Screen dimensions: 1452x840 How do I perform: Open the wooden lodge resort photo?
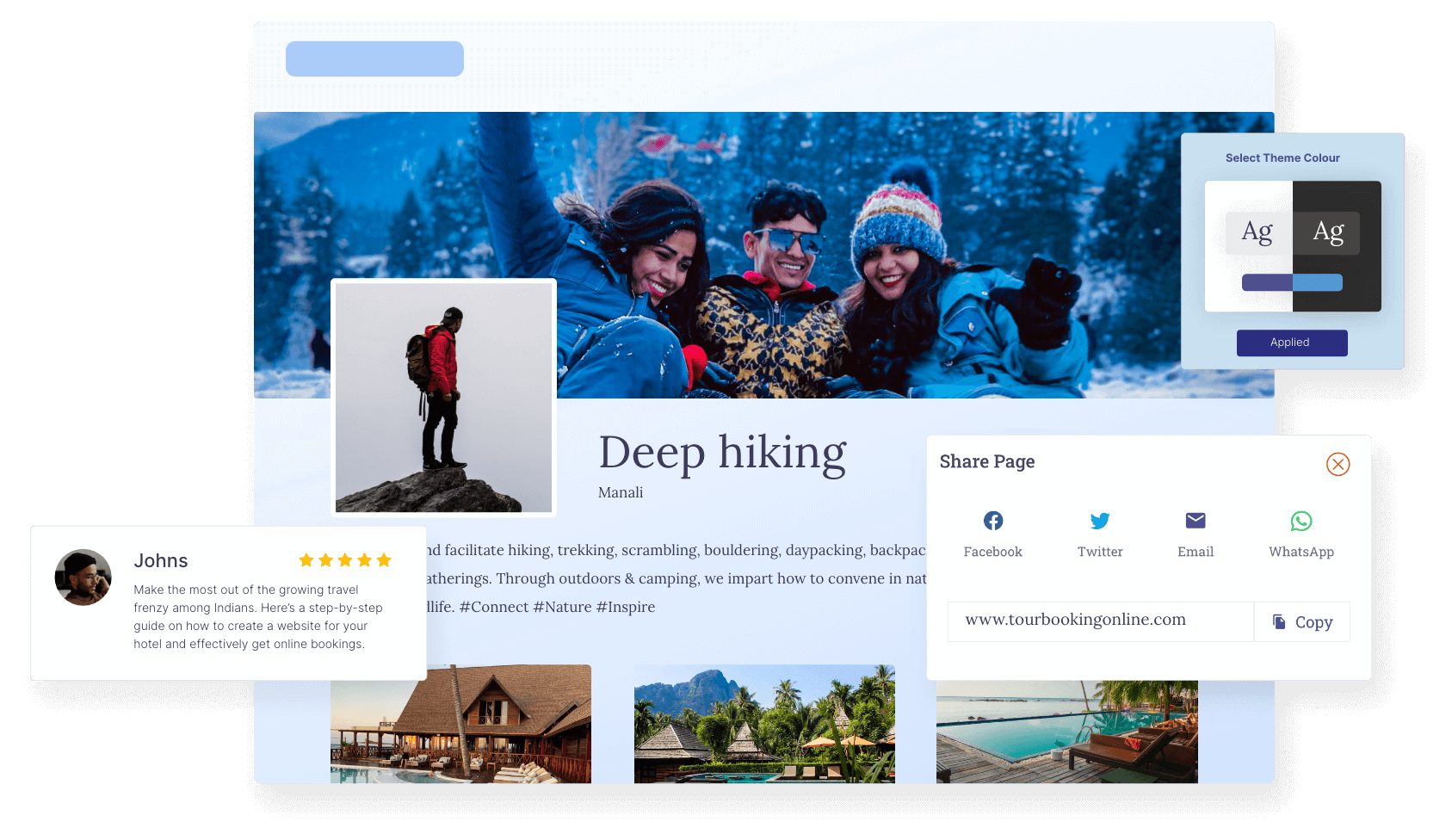(460, 724)
